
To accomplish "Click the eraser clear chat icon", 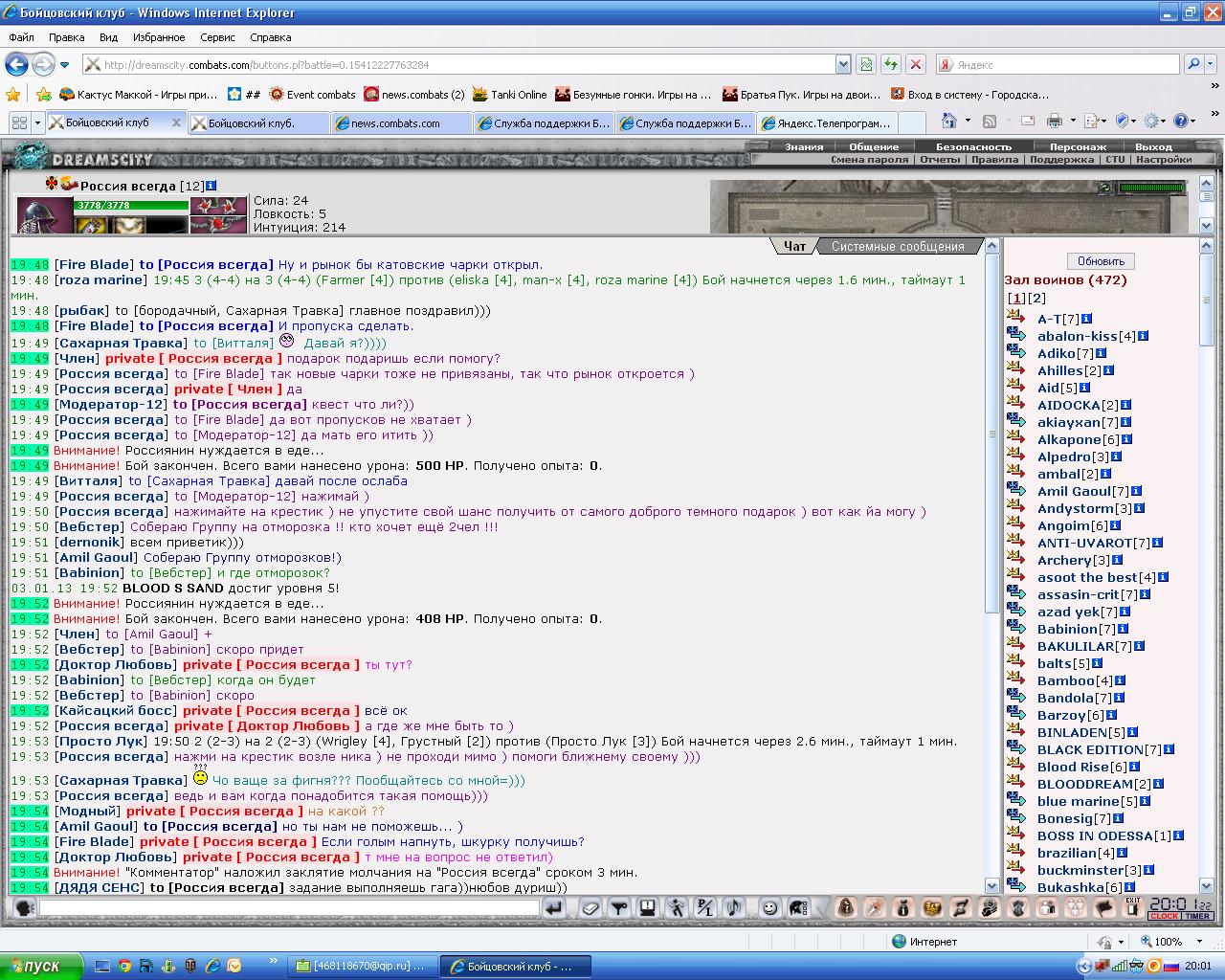I will [590, 908].
